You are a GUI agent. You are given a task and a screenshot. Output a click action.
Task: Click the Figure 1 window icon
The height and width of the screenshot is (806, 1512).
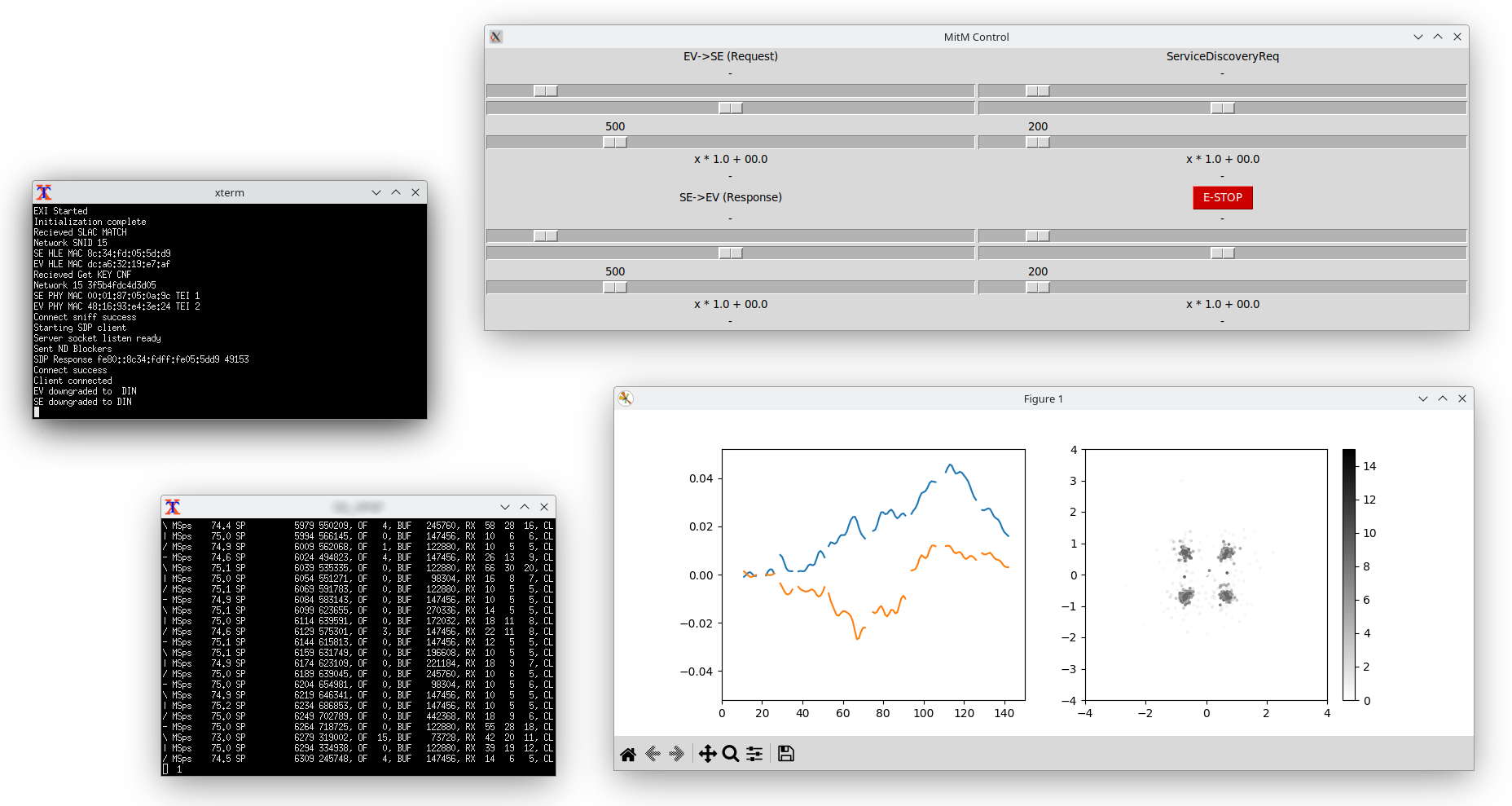click(x=626, y=399)
